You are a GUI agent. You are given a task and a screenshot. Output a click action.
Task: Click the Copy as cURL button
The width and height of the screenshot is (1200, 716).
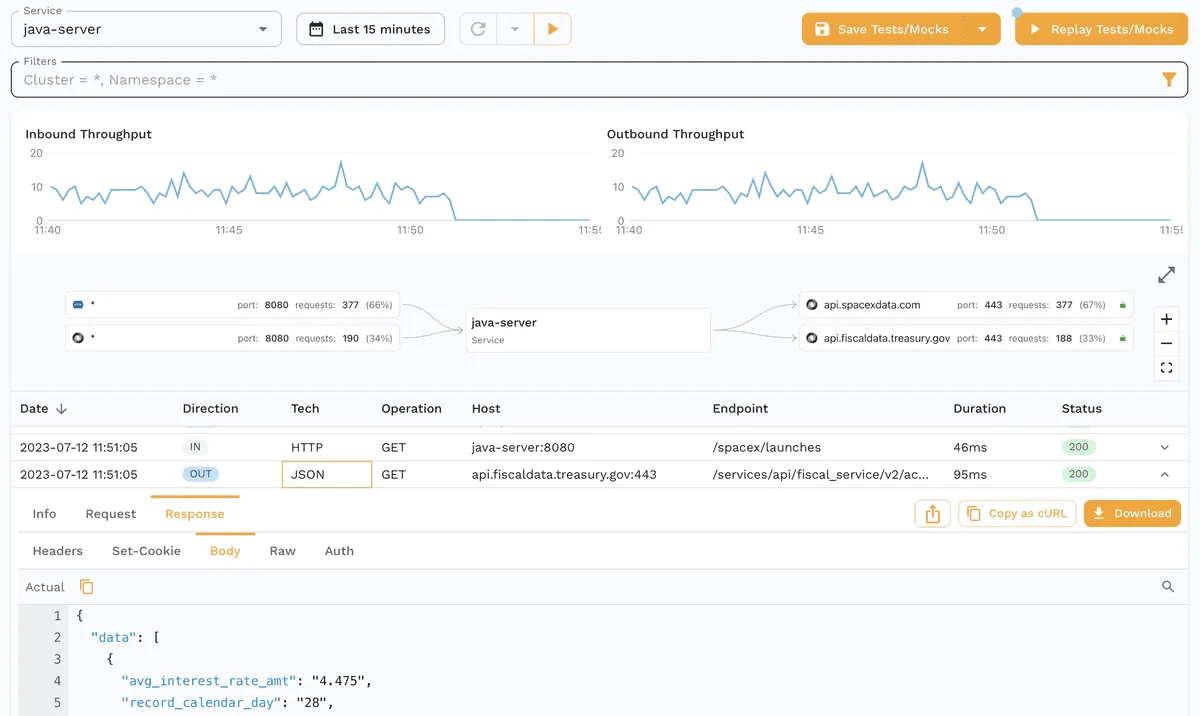1017,513
